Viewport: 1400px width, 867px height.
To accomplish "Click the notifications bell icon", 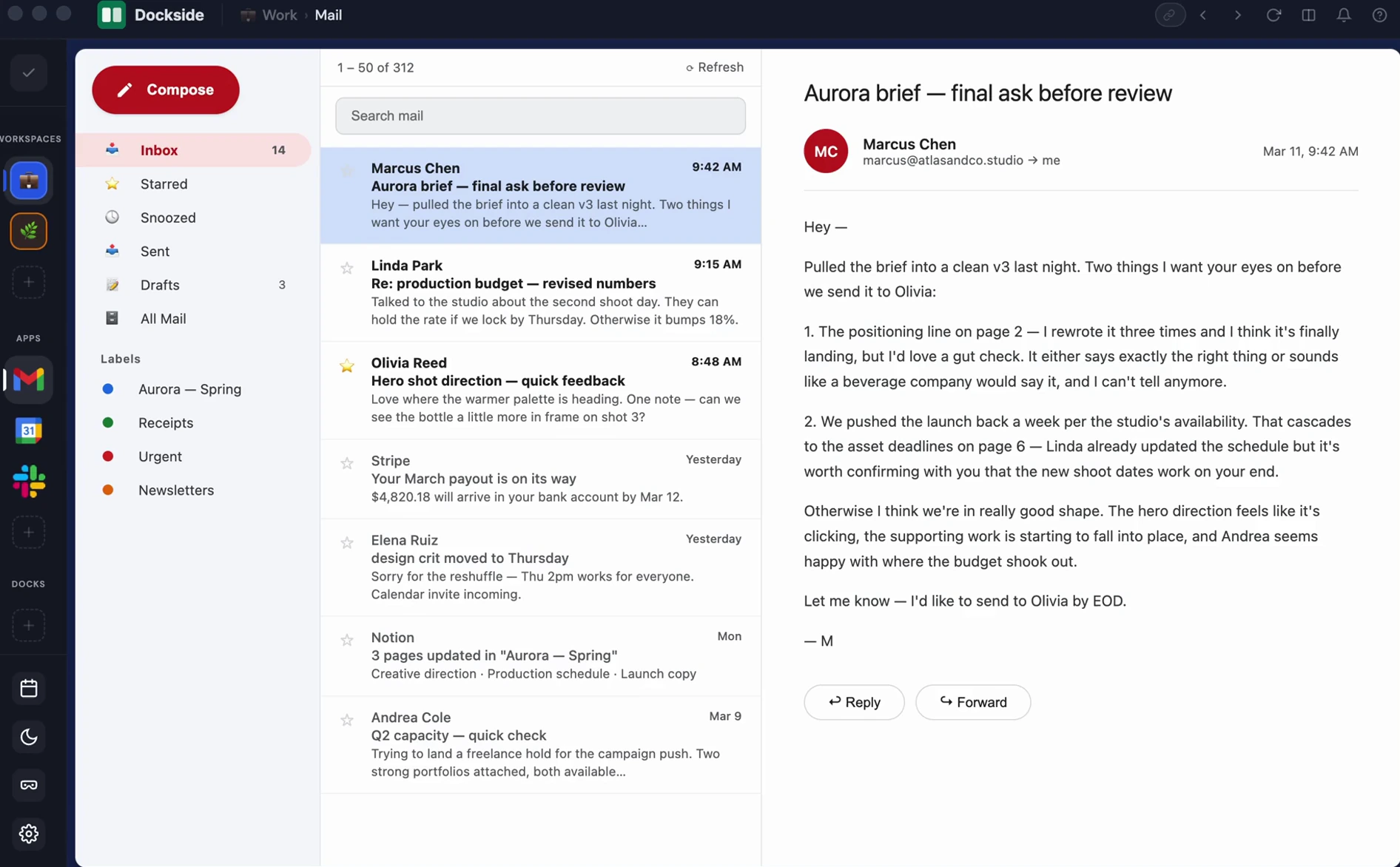I will pos(1344,15).
